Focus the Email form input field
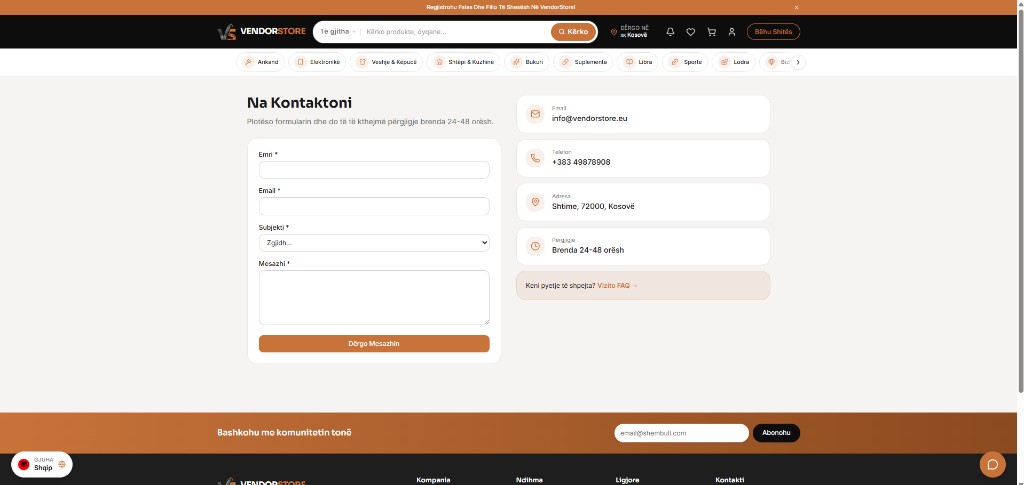Viewport: 1024px width, 485px height. (374, 206)
